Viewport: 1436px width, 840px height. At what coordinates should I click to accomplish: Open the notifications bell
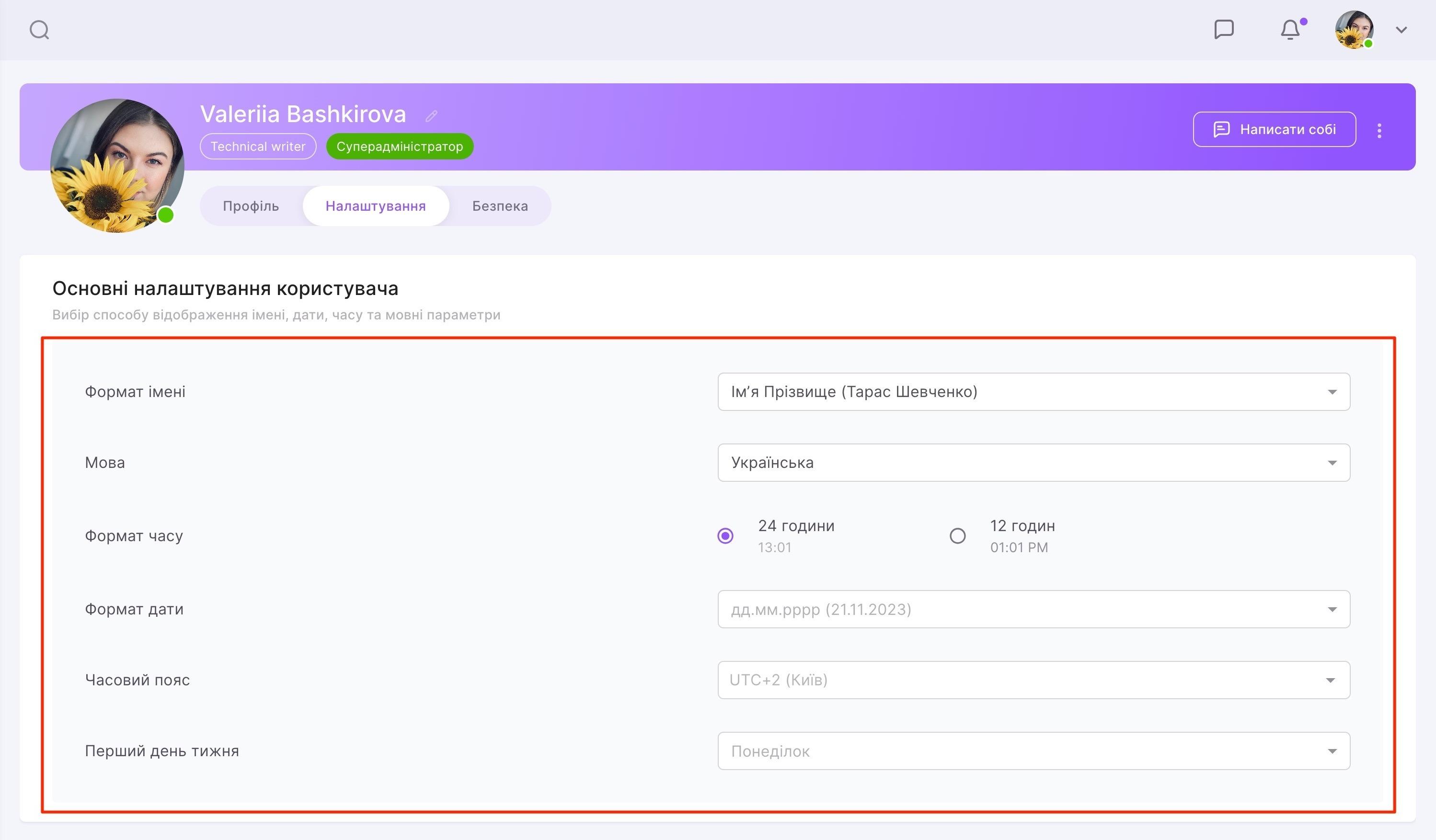pos(1290,30)
